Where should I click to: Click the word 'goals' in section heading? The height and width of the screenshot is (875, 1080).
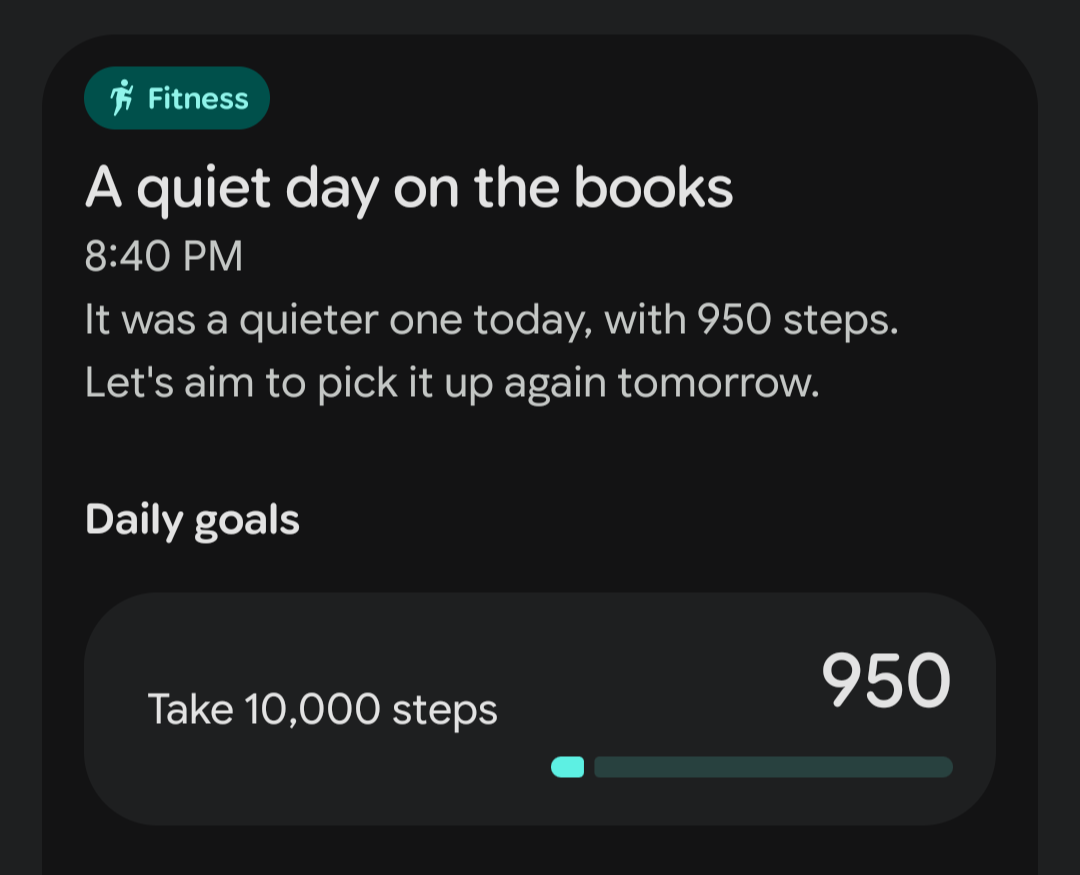tap(247, 522)
